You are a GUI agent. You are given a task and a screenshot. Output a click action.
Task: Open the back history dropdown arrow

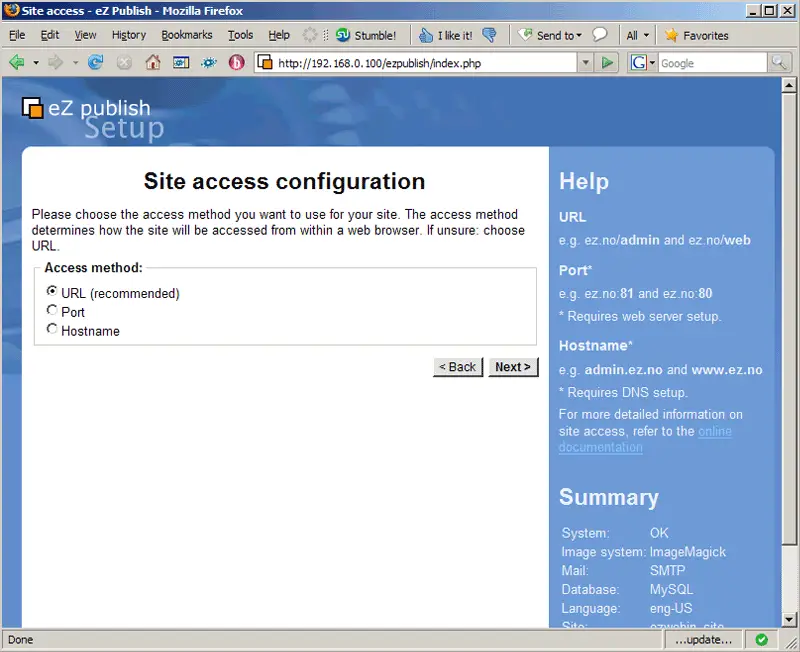36,63
